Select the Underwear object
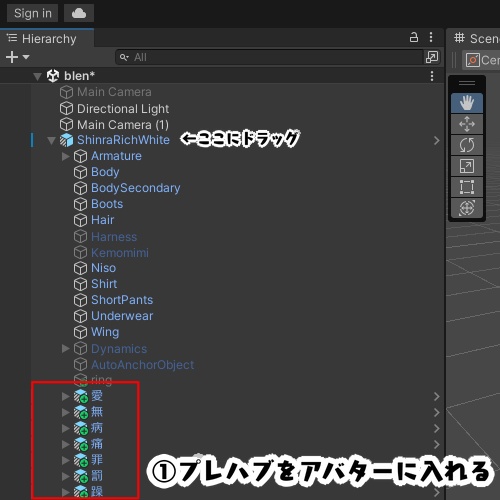 coord(122,316)
